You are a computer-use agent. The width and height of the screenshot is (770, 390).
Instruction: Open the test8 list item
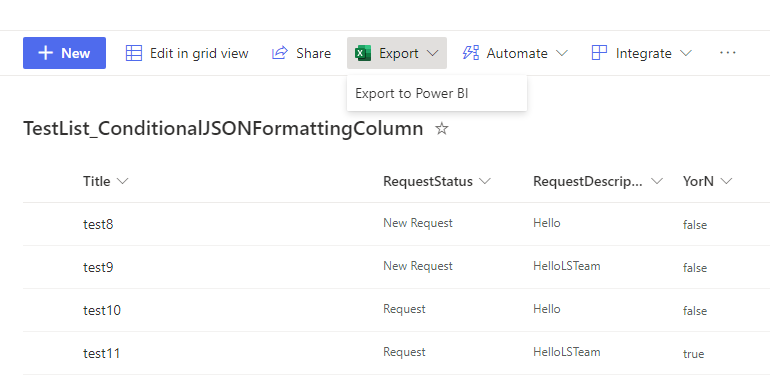point(98,224)
